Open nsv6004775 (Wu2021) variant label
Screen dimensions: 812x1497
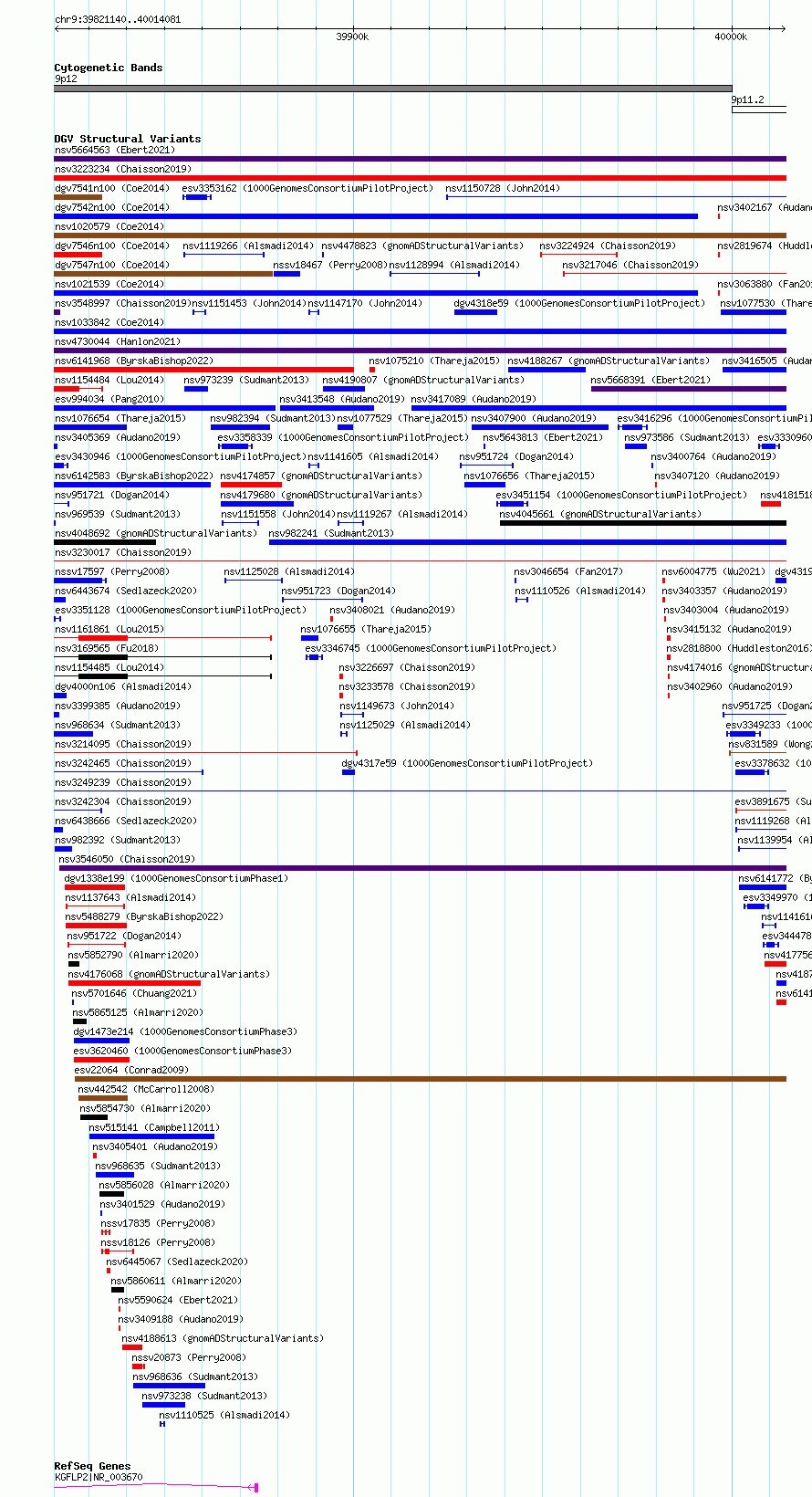coord(713,571)
